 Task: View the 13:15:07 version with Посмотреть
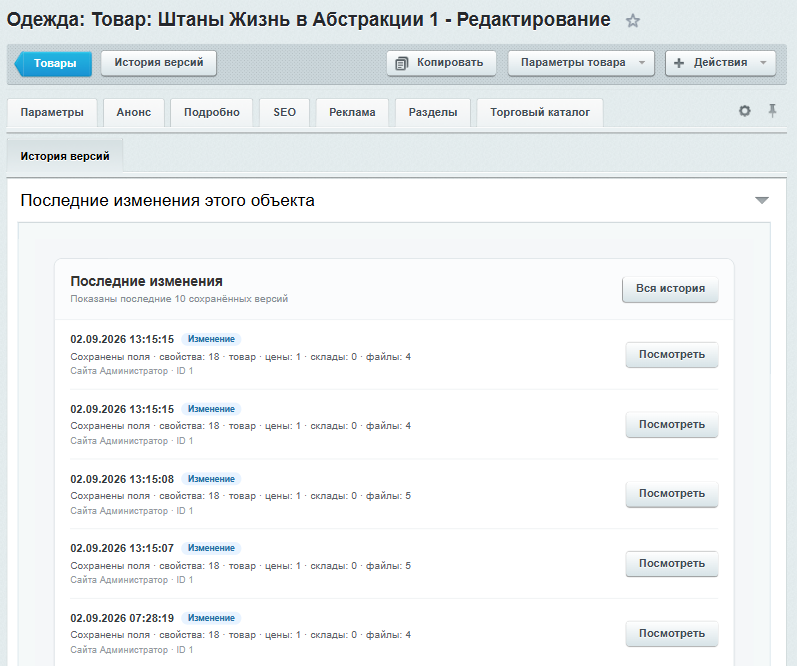click(x=671, y=563)
